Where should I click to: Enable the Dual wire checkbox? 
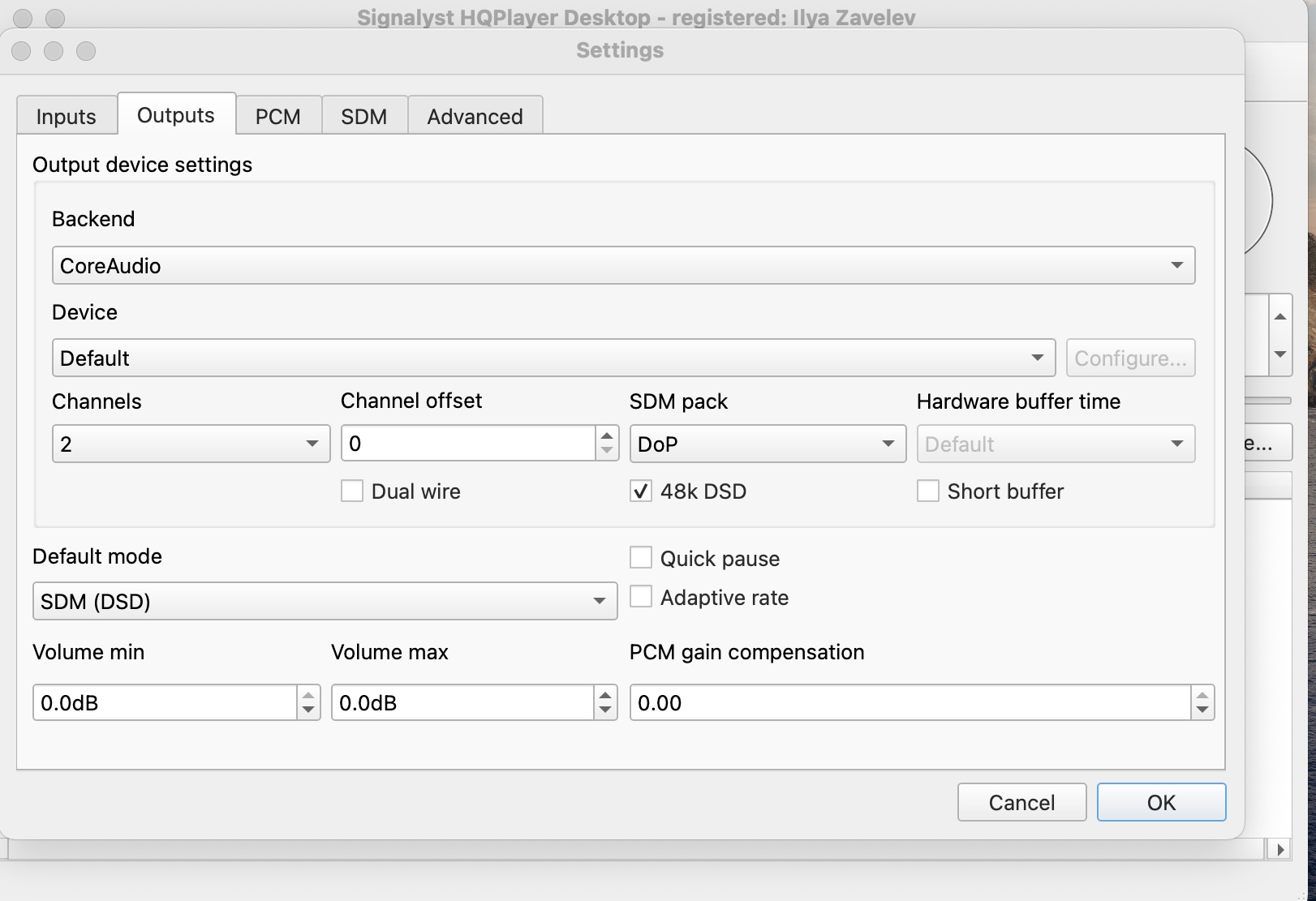click(352, 491)
